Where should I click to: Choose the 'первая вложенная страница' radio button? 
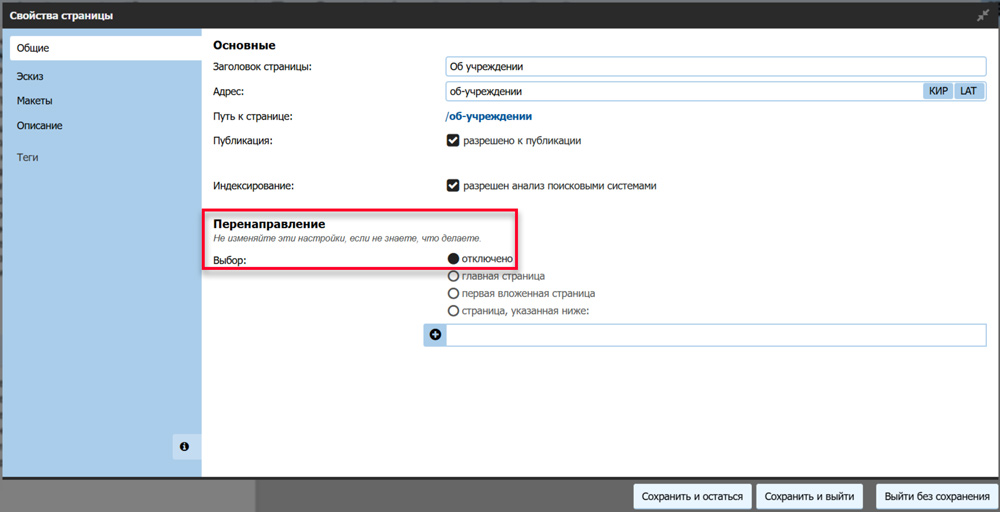tap(453, 294)
